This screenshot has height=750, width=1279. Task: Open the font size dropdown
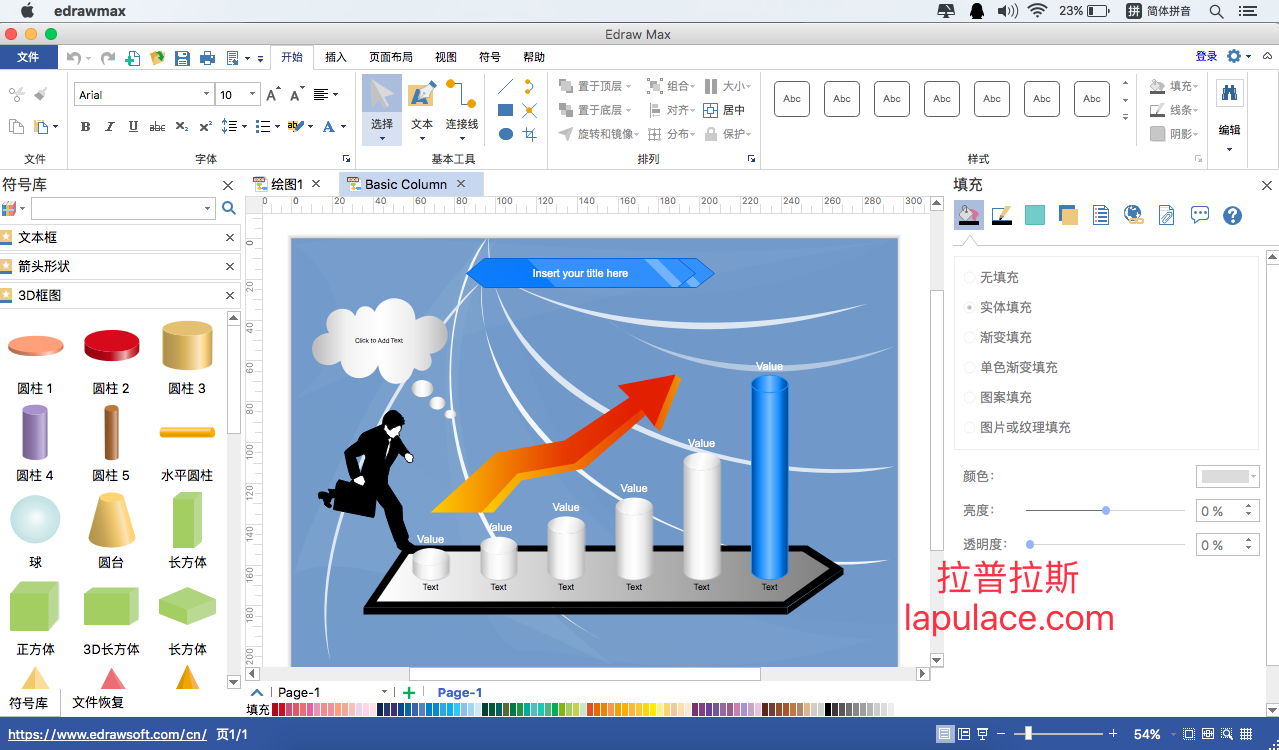click(x=251, y=95)
